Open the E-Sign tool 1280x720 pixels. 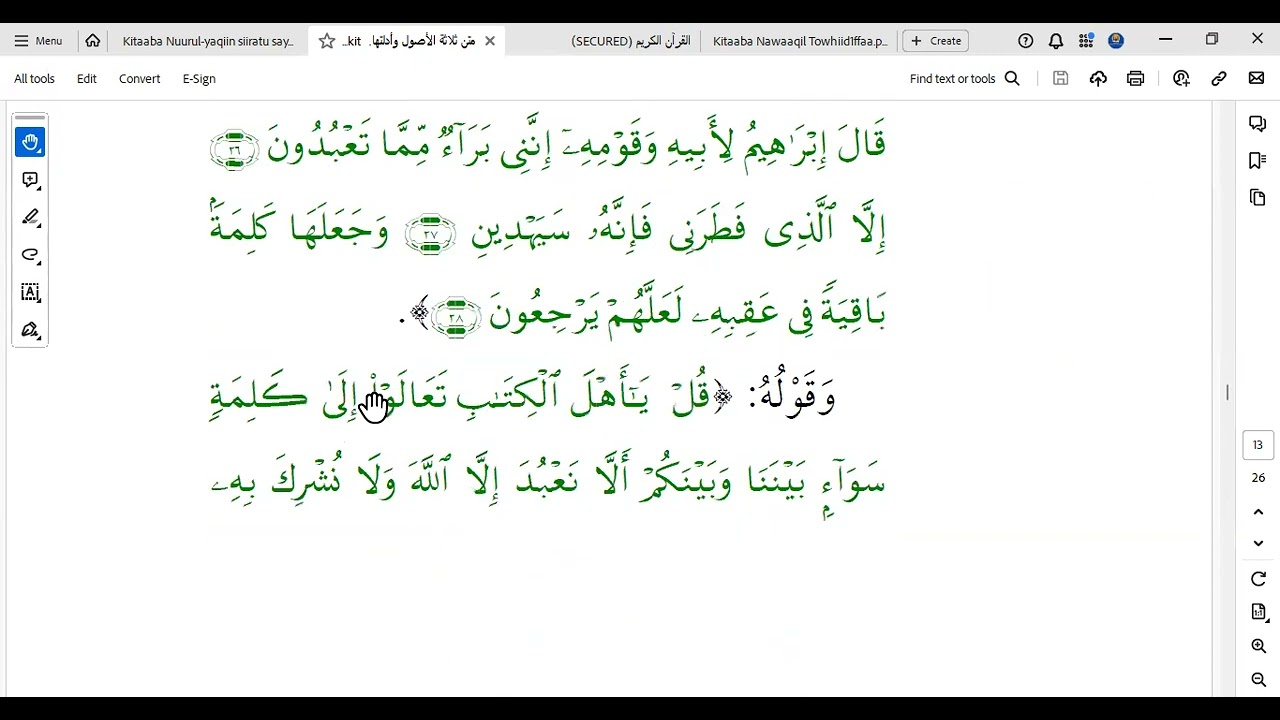point(199,78)
